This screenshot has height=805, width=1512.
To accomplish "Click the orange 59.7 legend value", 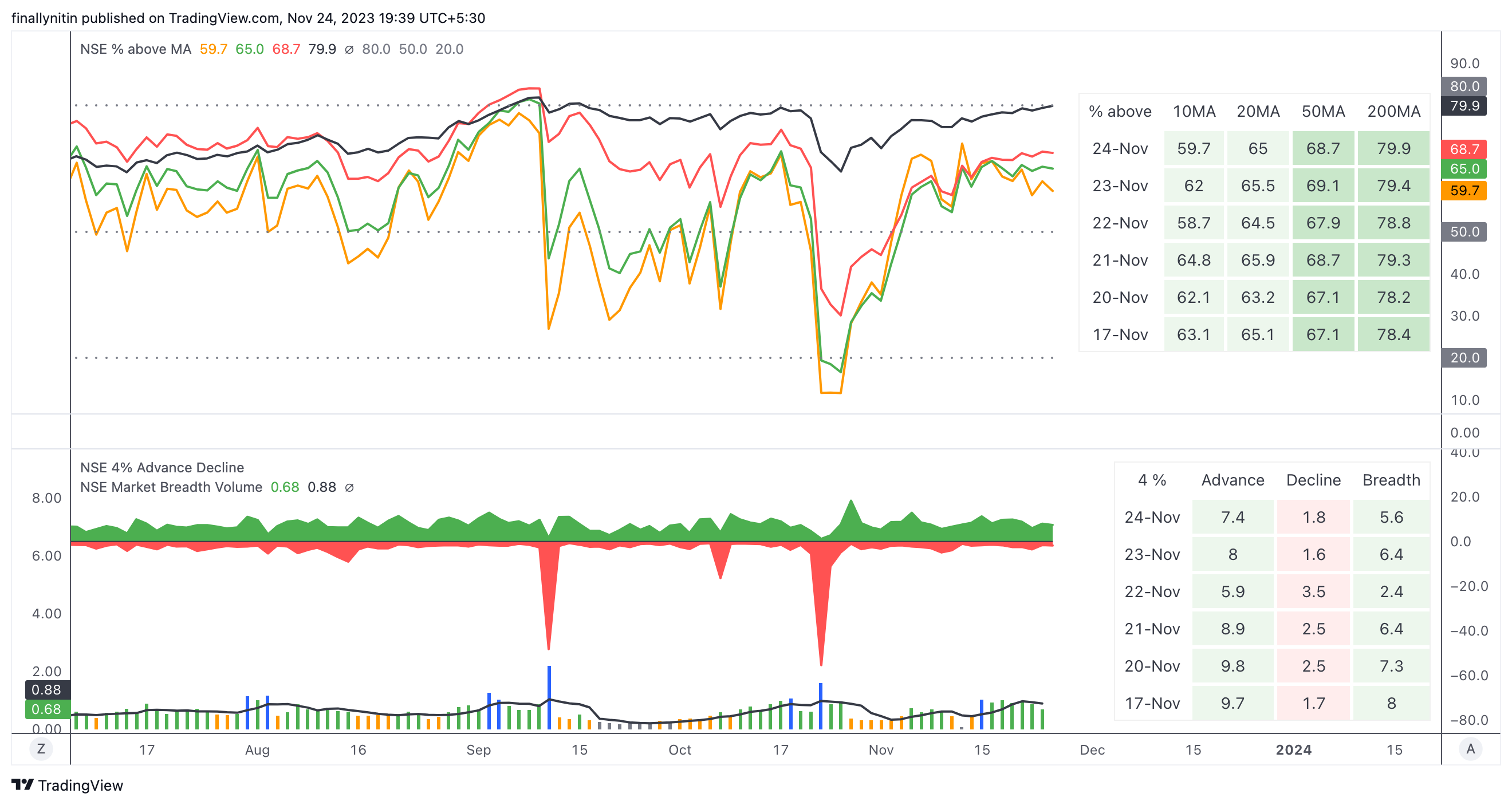I will pos(213,49).
